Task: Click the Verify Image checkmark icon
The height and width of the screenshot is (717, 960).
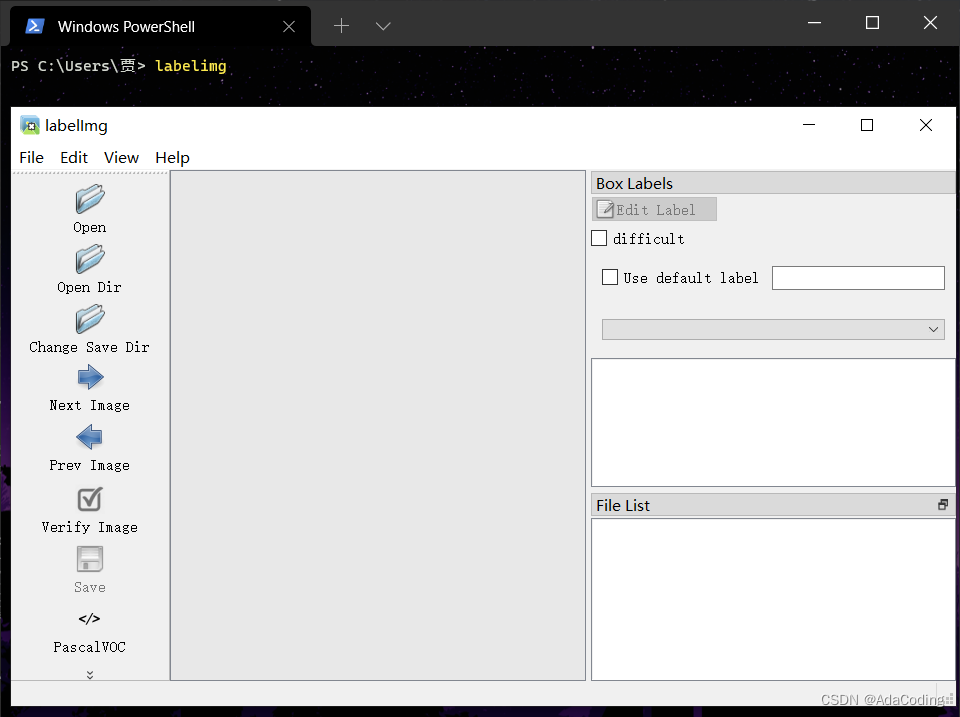Action: coord(90,499)
